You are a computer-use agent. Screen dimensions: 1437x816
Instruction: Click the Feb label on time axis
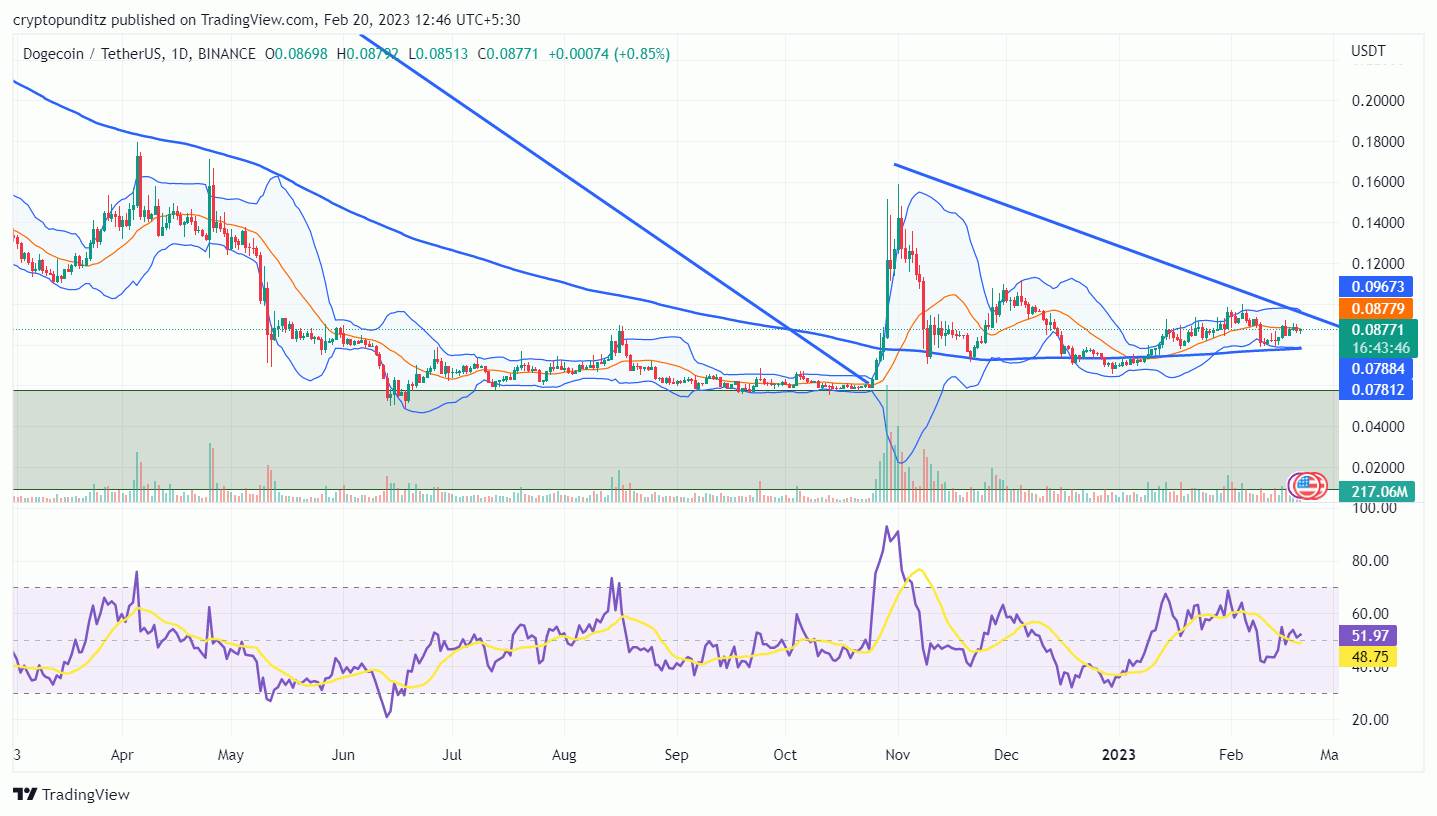(x=1230, y=754)
